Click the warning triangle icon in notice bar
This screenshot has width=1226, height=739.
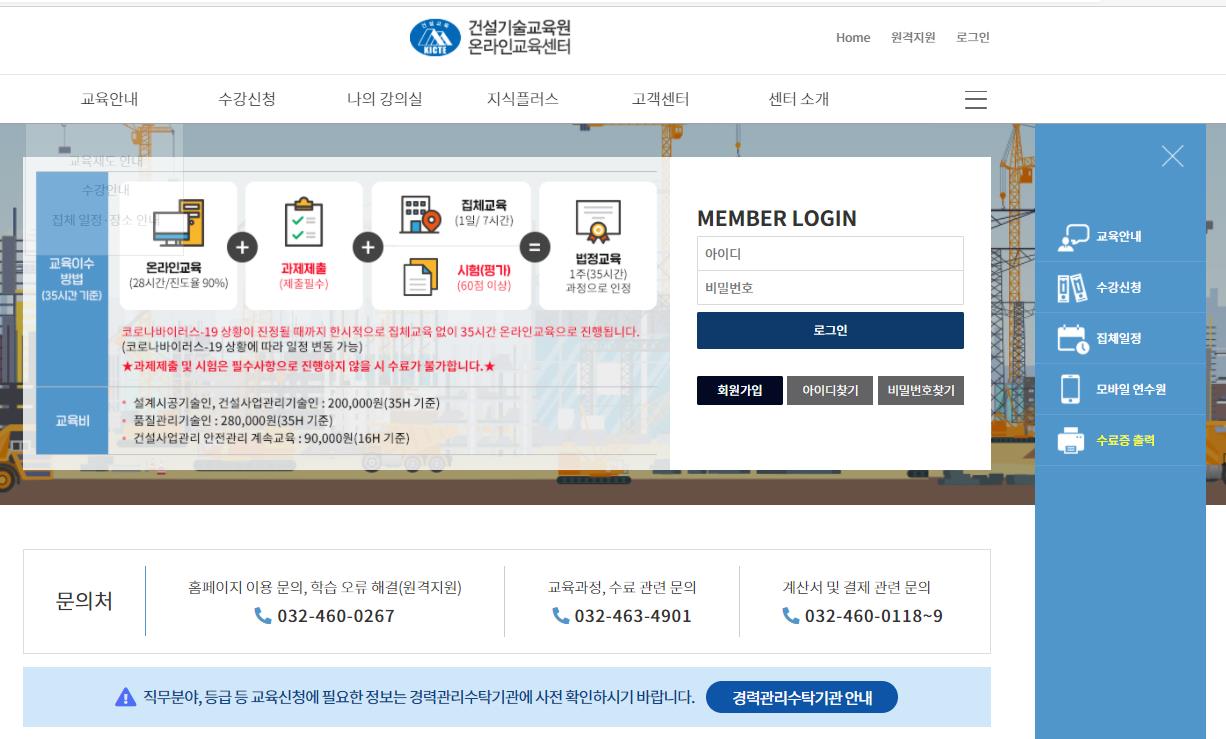pos(125,697)
